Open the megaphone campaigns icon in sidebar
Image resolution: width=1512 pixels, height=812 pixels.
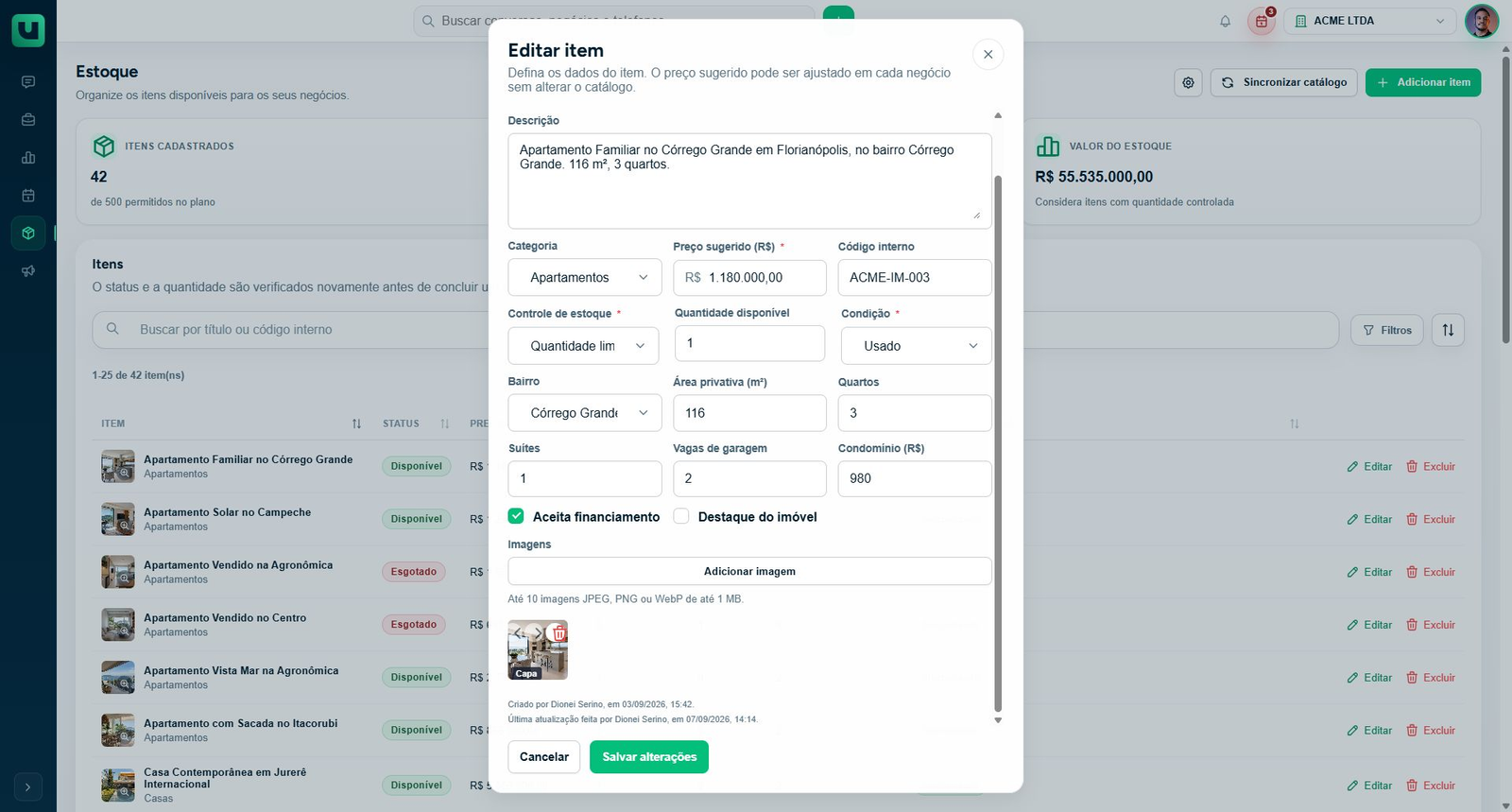28,271
